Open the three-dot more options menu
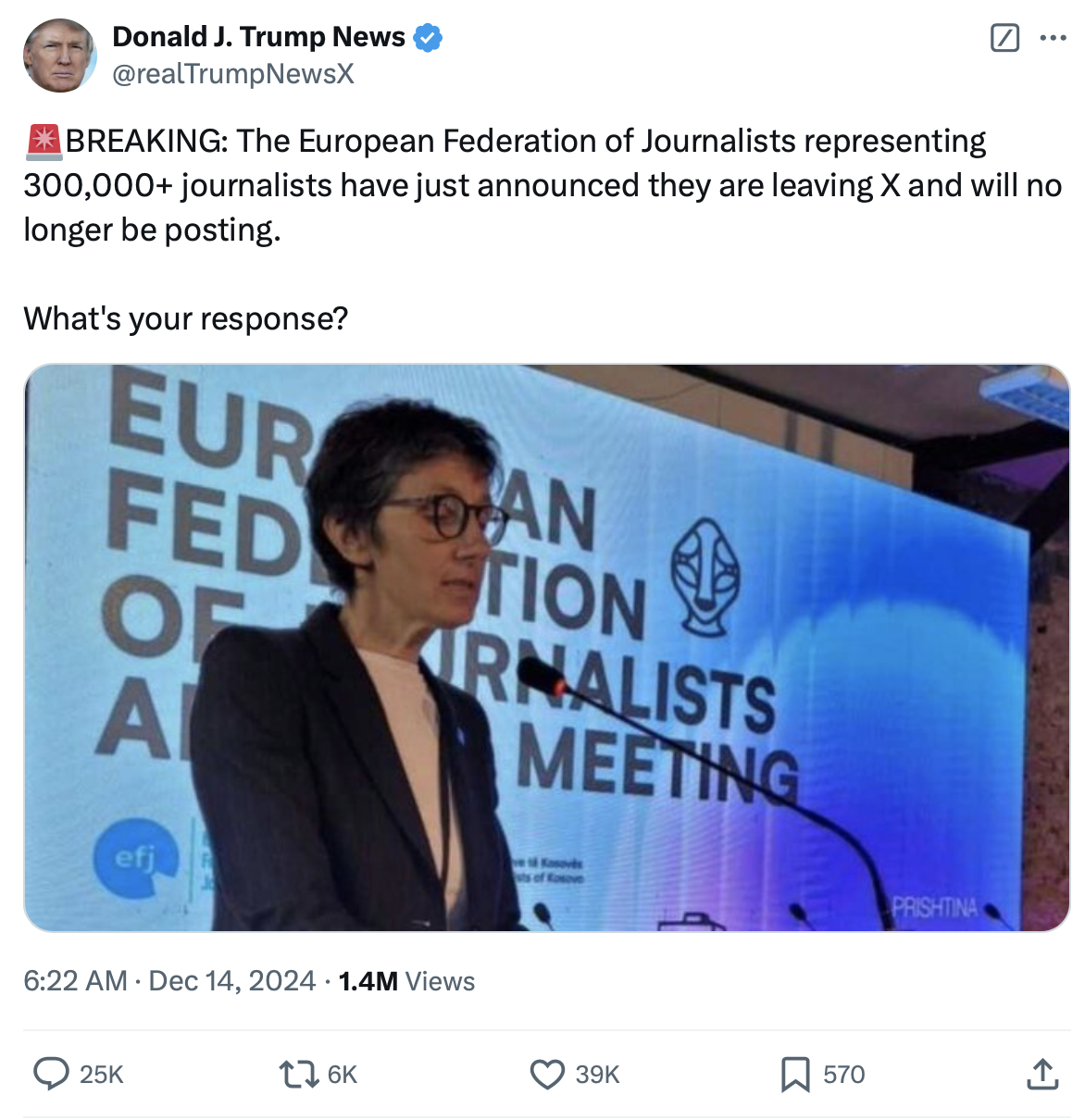 click(x=1054, y=38)
